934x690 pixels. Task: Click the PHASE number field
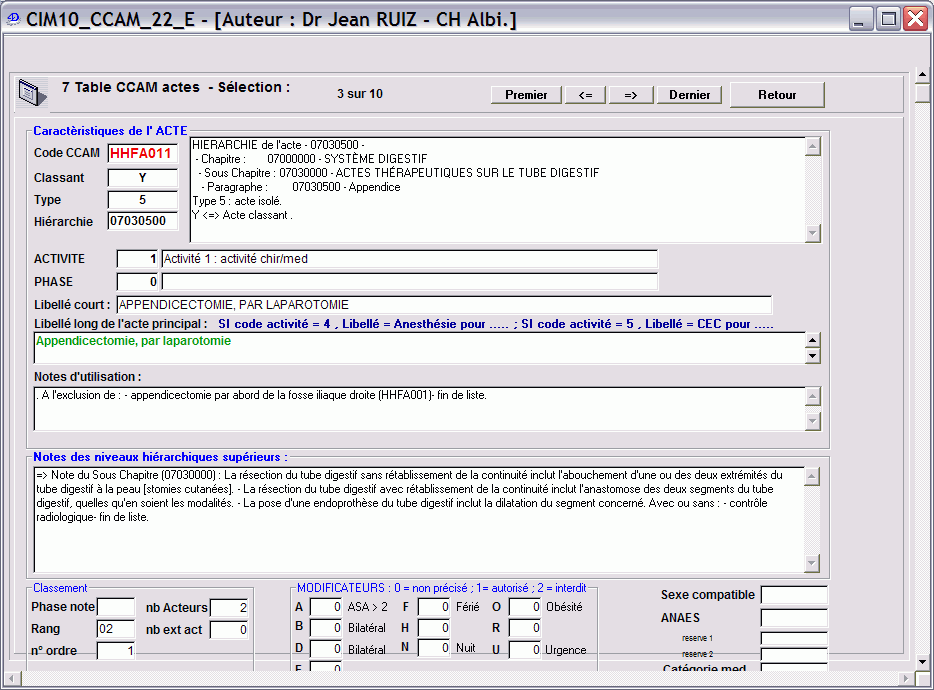pyautogui.click(x=138, y=281)
